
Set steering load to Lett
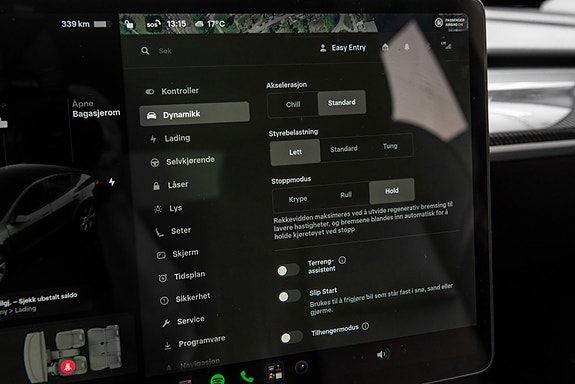pyautogui.click(x=295, y=152)
